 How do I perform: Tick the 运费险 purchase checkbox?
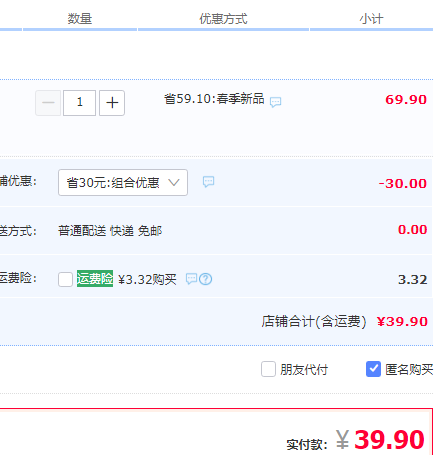pyautogui.click(x=65, y=279)
